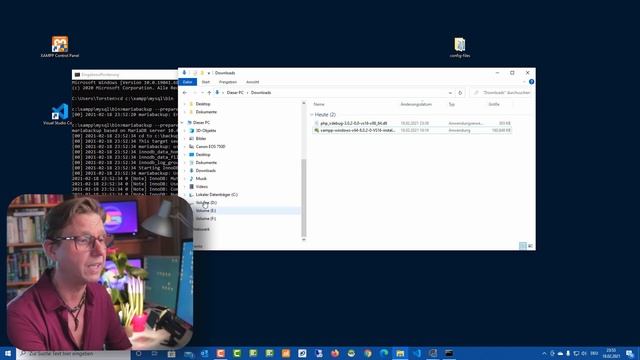This screenshot has height=360, width=640.
Task: Expand the 'Musik' tree node
Action: pos(185,178)
